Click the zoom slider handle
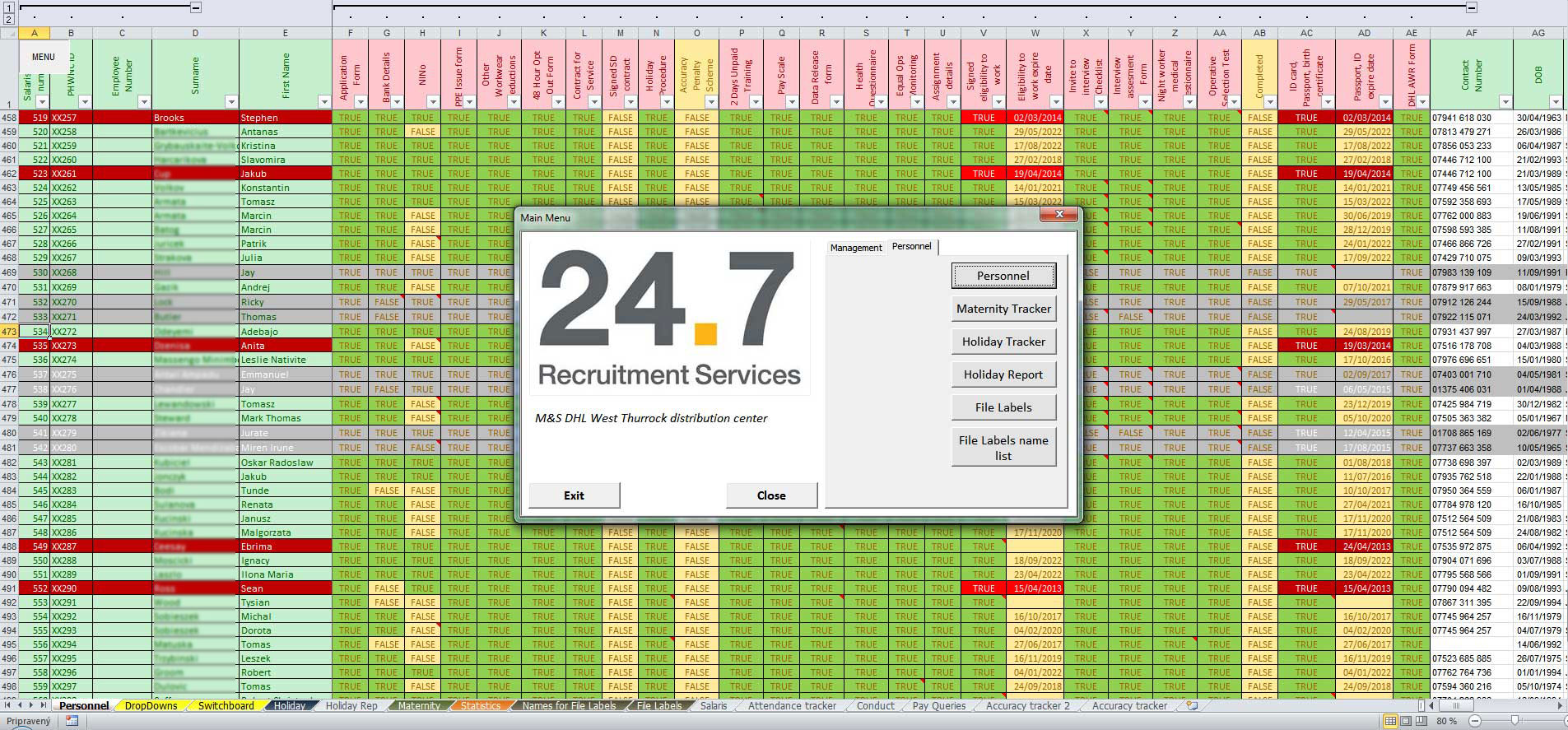Viewport: 1568px width, 730px height. (1514, 721)
